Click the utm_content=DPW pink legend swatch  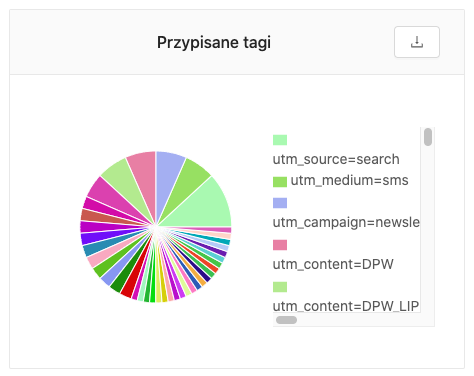[x=280, y=245]
